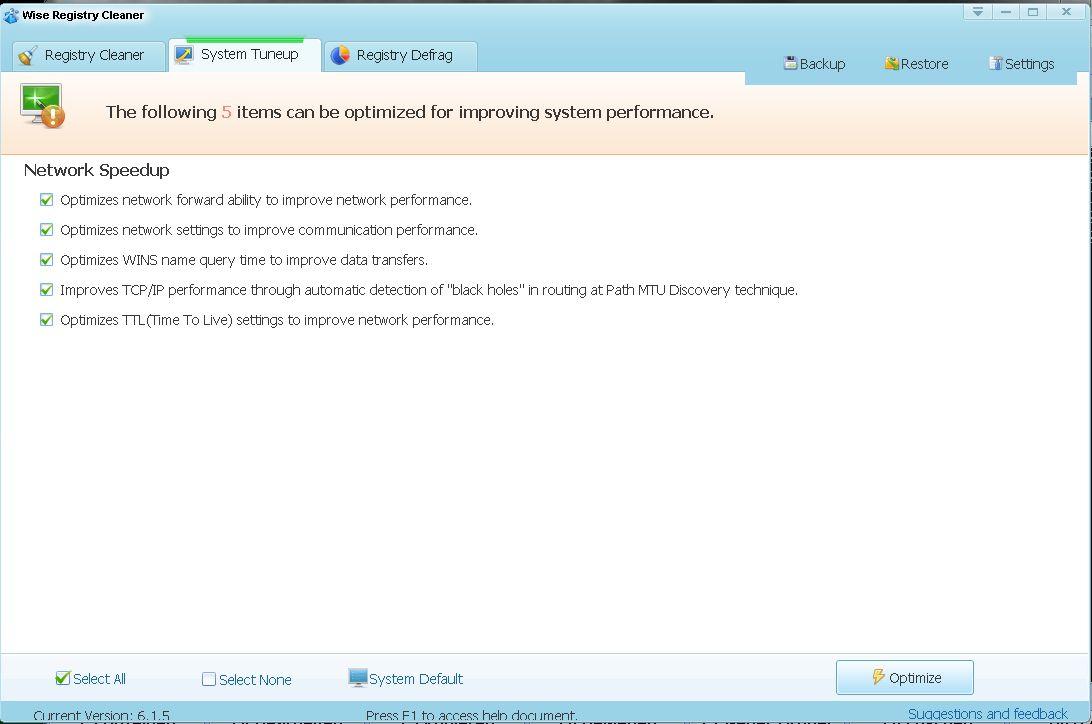Image resolution: width=1092 pixels, height=724 pixels.
Task: Uncheck WINS name query time optimization
Action: (x=47, y=260)
